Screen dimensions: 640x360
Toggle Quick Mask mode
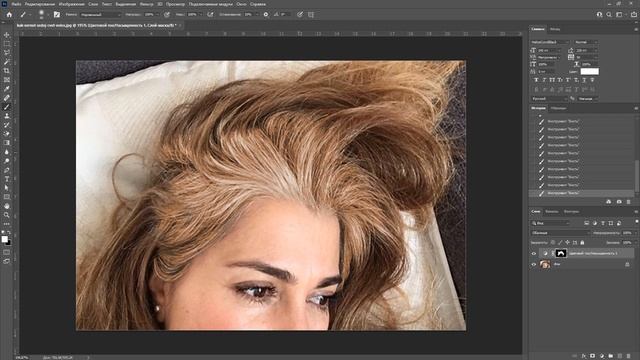[x=7, y=252]
